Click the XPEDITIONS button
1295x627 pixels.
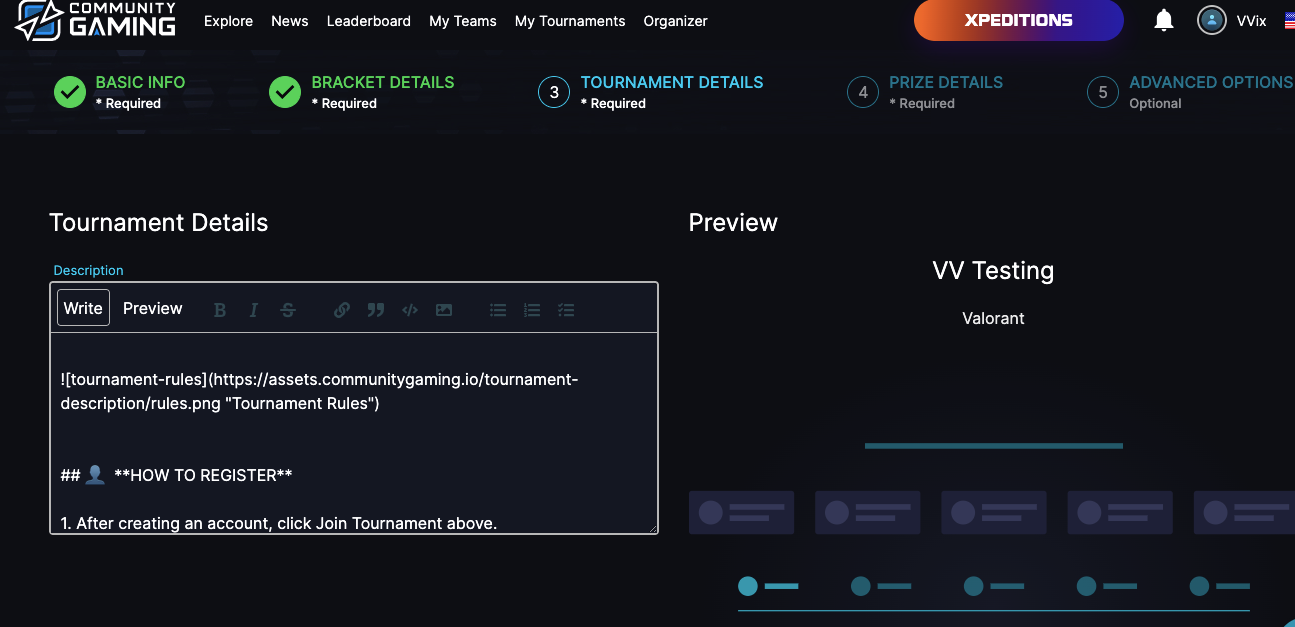[1018, 20]
